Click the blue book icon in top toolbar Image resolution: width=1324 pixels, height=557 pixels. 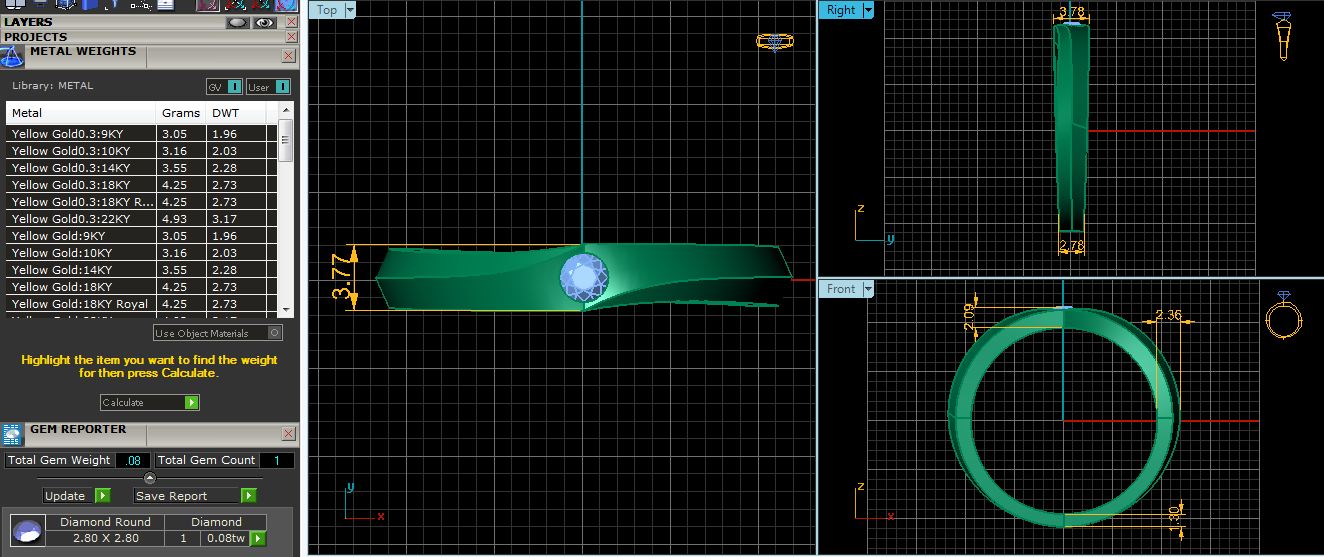(90, 5)
